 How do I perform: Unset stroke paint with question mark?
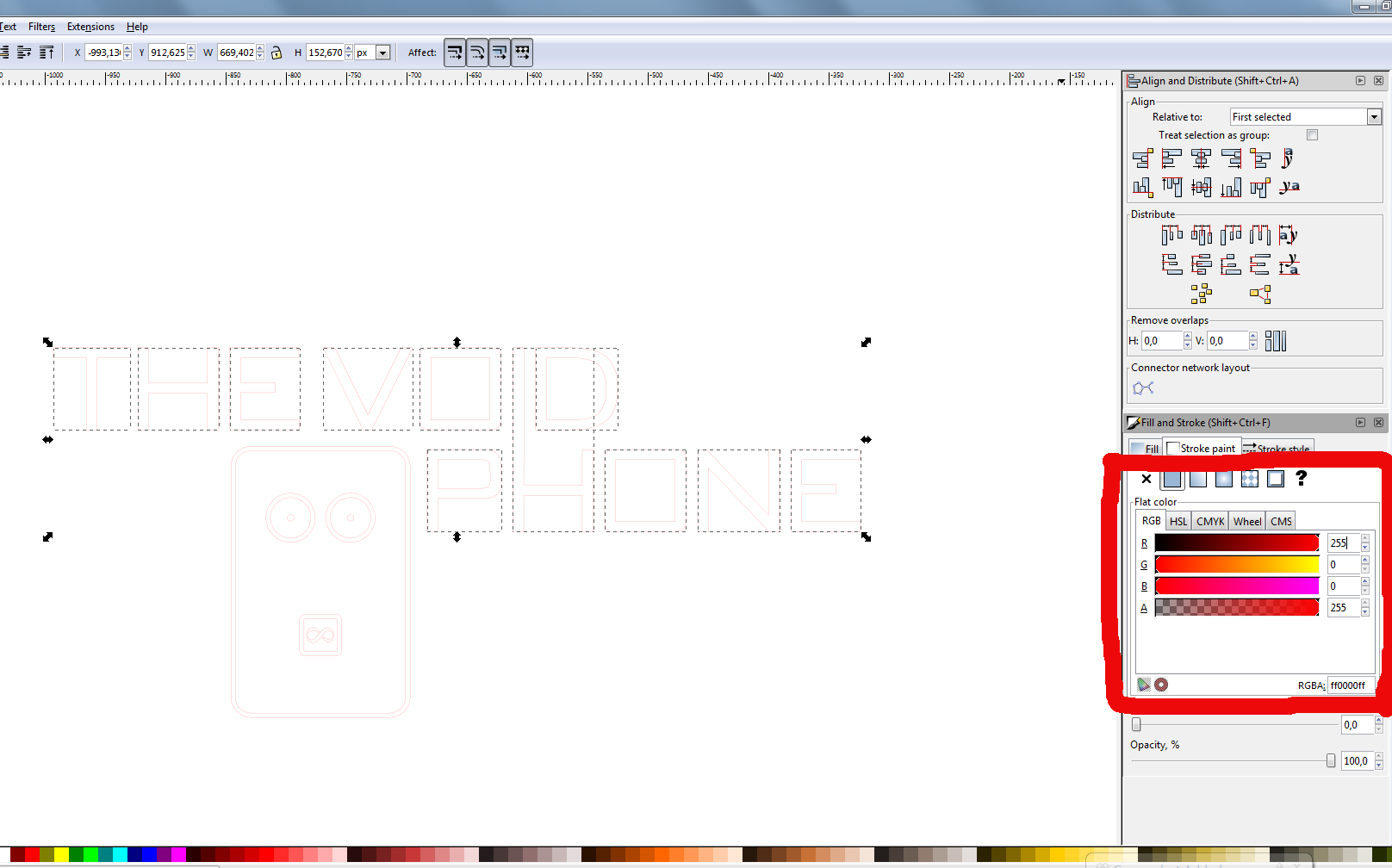pyautogui.click(x=1302, y=478)
